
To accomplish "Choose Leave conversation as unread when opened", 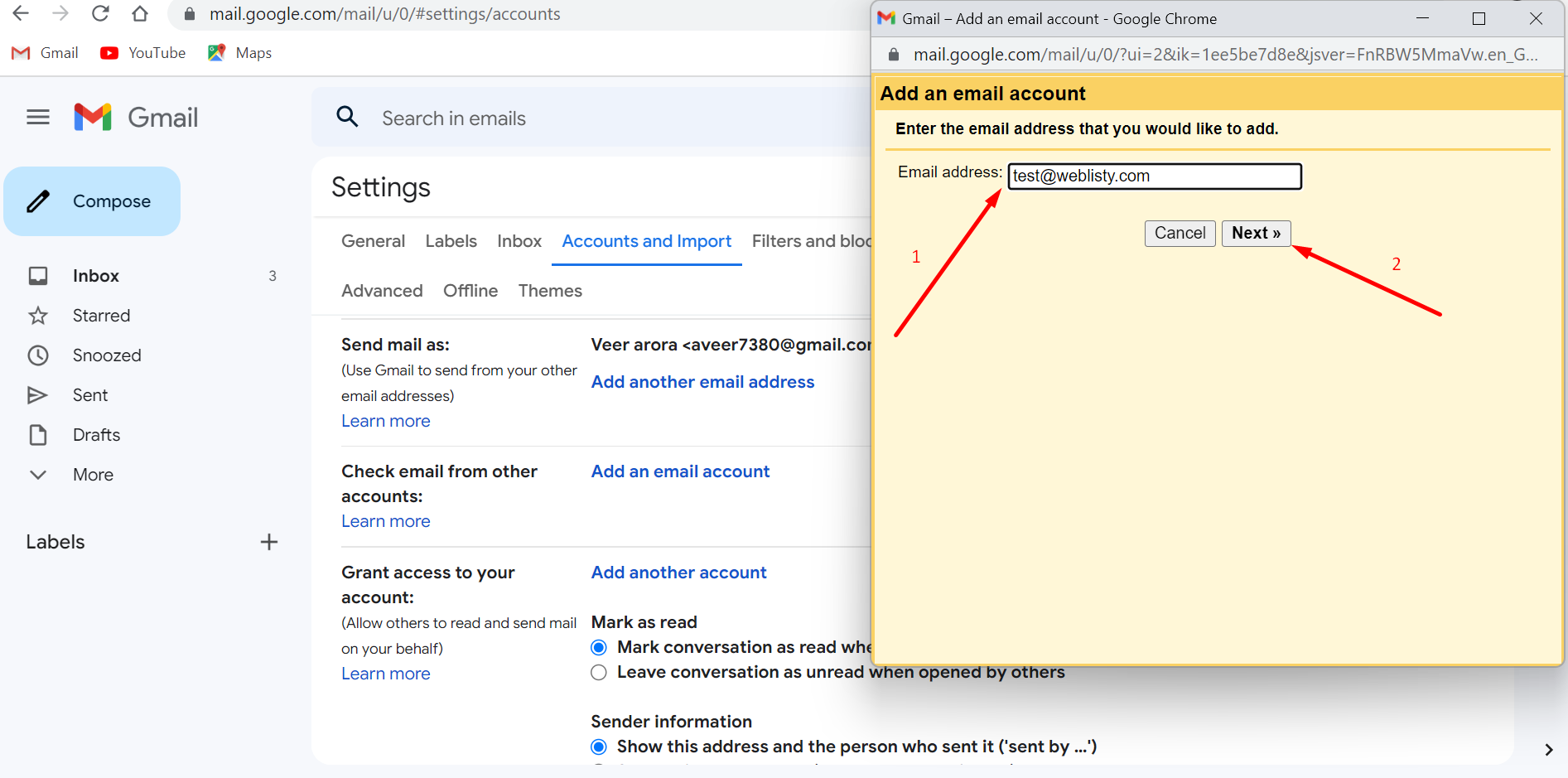I will click(x=598, y=672).
